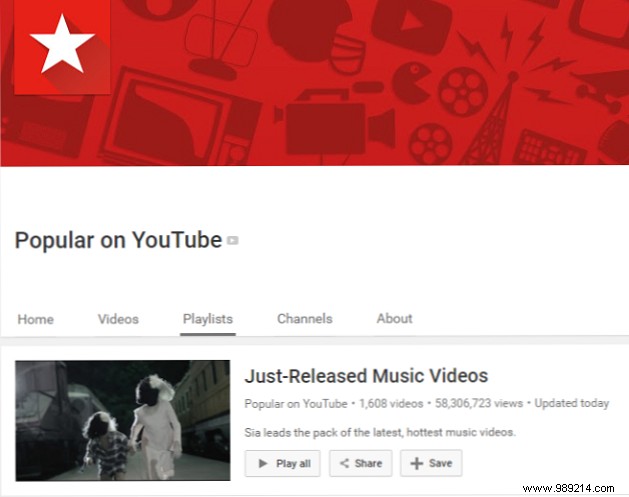Click the Popular on YouTube channel heading
Screen dimensions: 629x497
(118, 241)
